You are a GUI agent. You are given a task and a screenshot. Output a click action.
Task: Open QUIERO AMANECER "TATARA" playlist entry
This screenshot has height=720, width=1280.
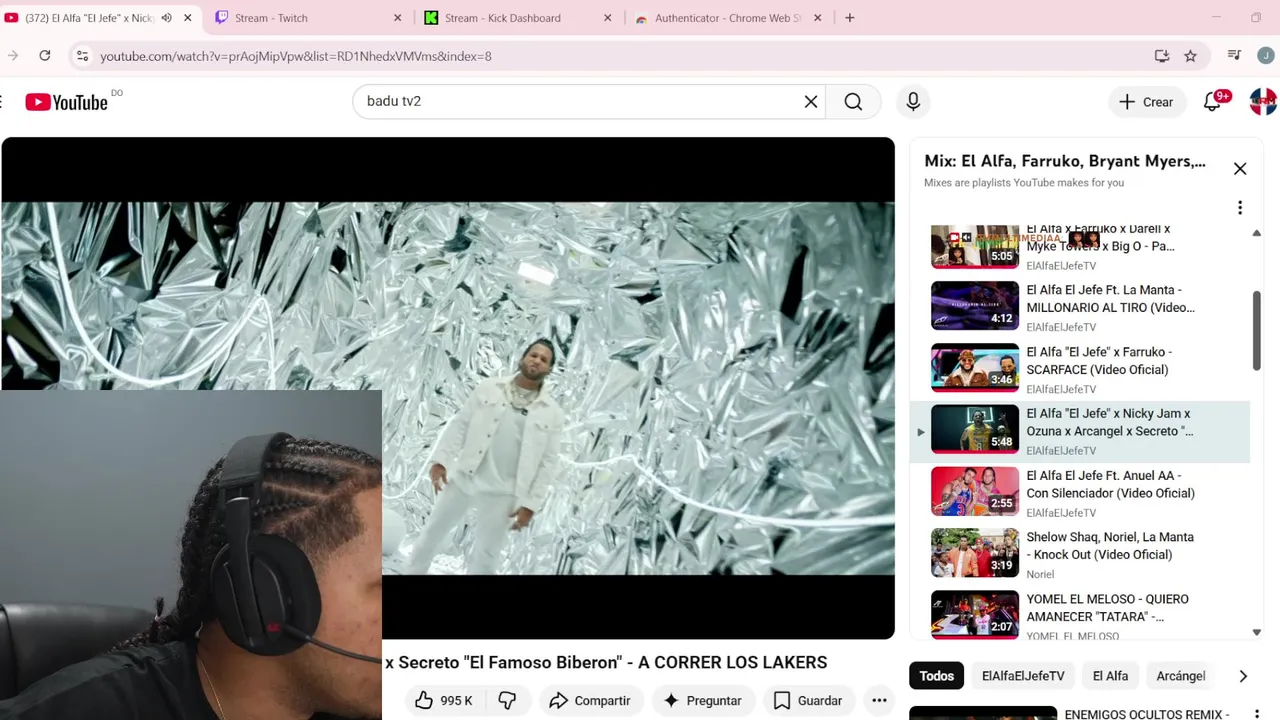click(1080, 614)
